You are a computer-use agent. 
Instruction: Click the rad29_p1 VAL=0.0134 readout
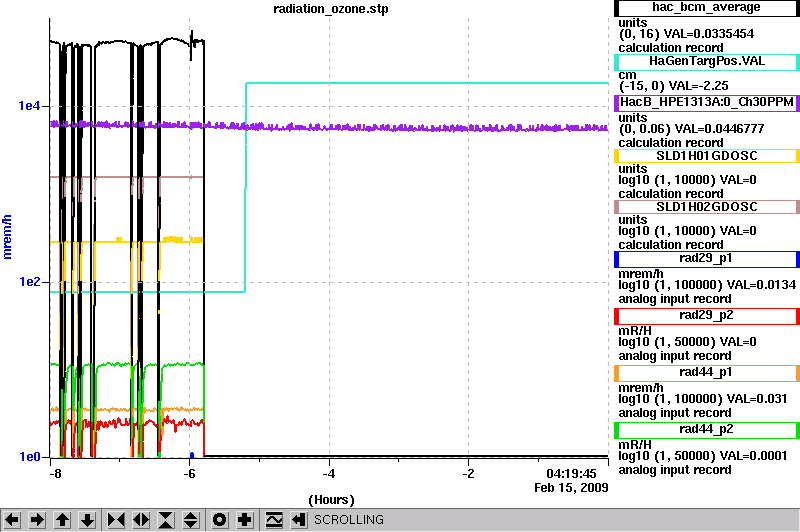point(761,285)
